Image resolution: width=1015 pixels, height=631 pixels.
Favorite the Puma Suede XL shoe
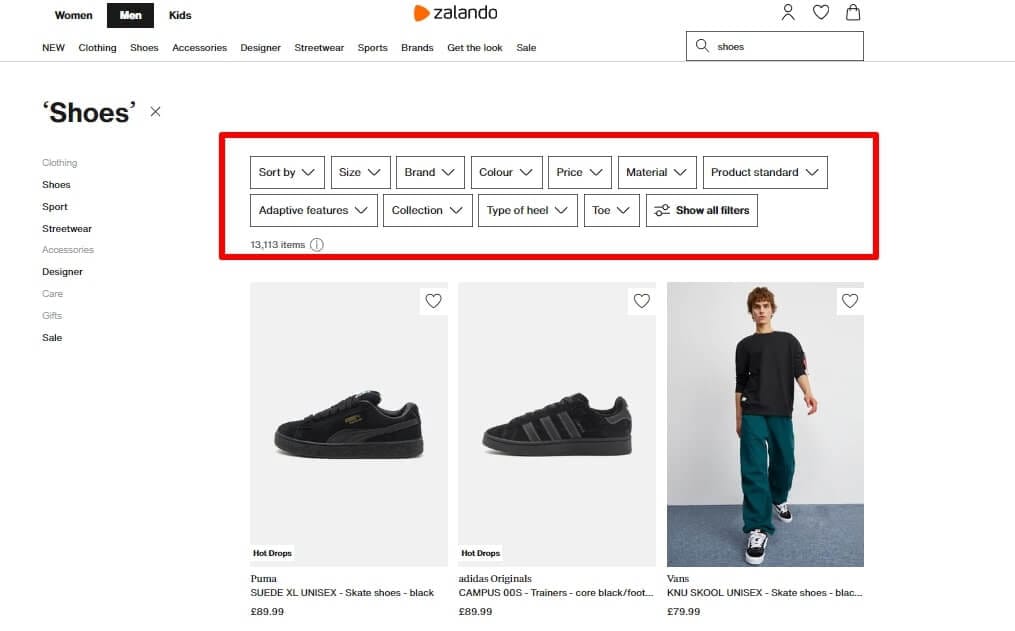point(433,301)
